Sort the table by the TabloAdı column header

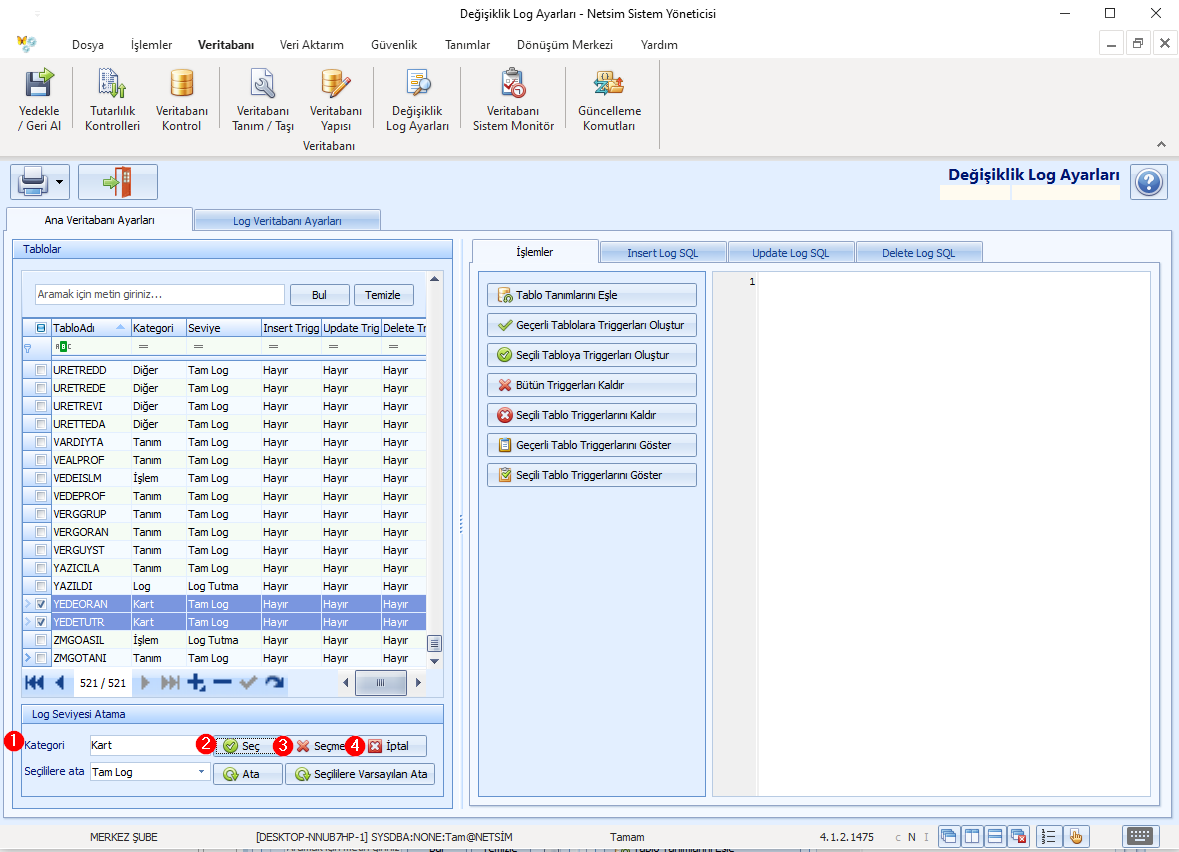tap(89, 328)
